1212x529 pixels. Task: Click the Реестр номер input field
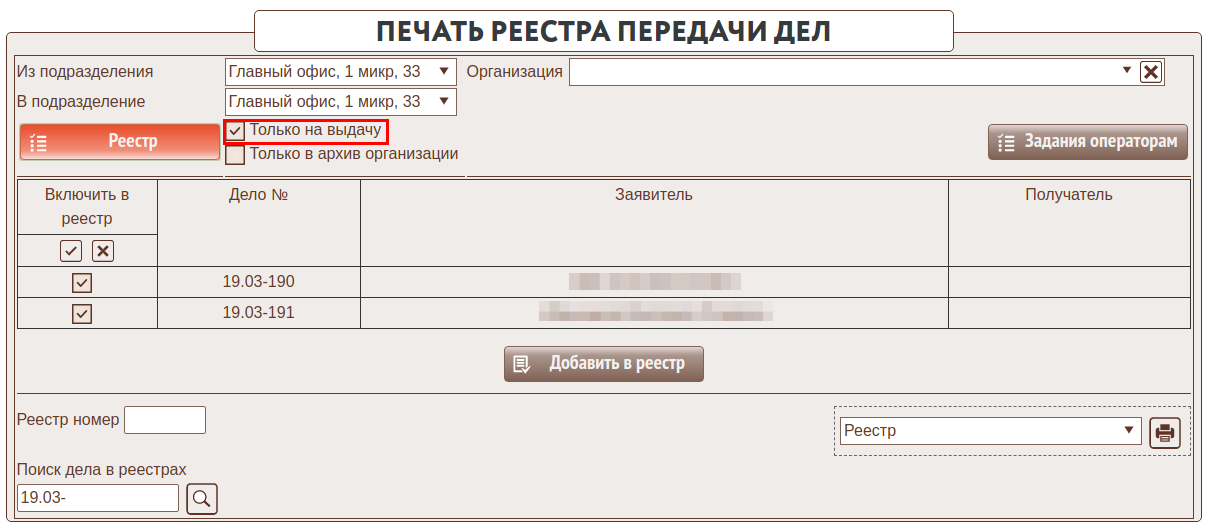pos(164,420)
